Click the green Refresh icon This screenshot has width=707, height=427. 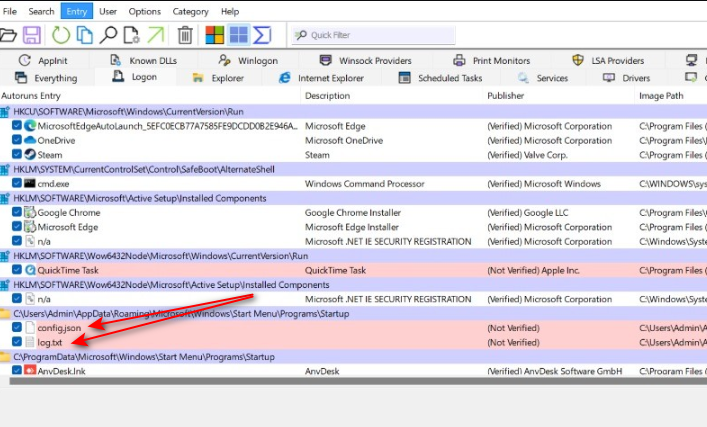(60, 35)
